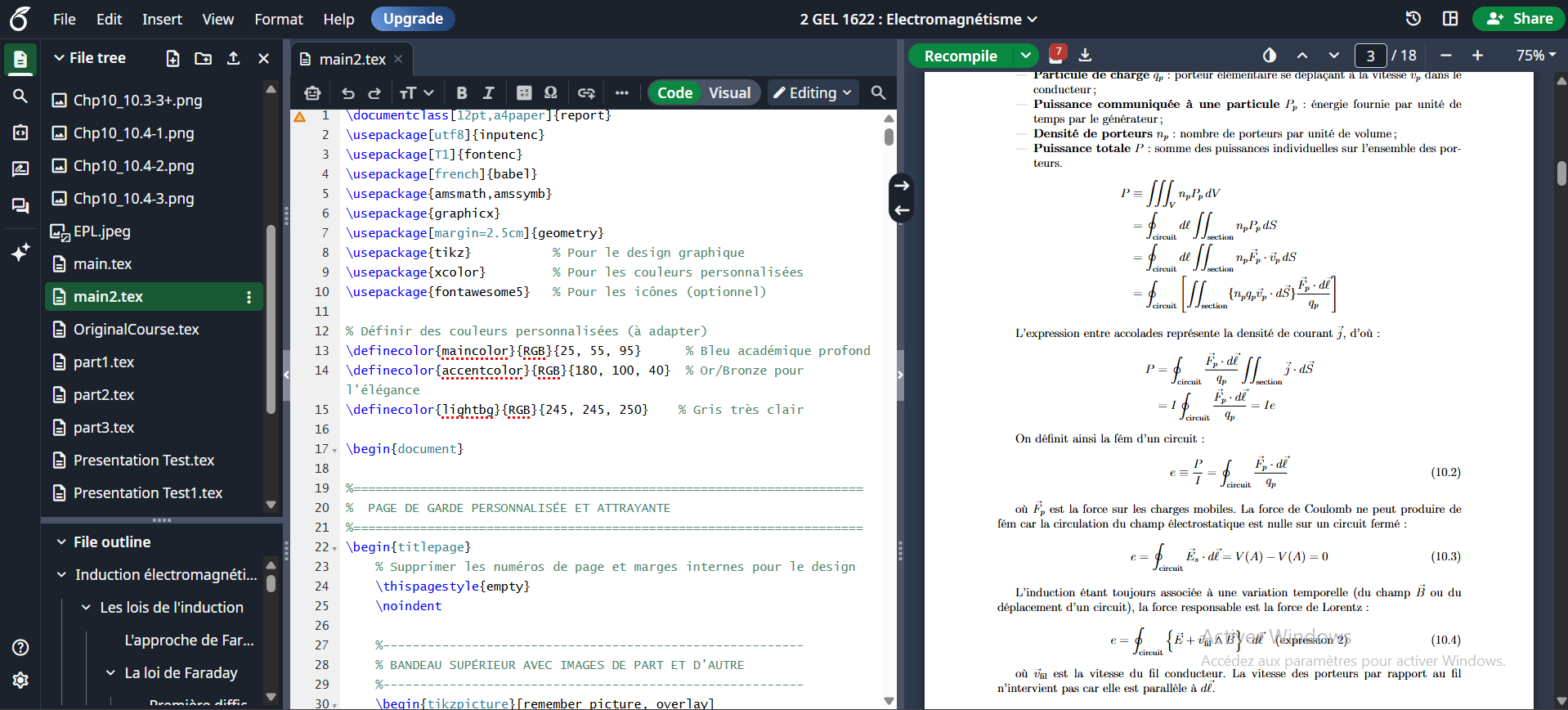This screenshot has width=1568, height=710.
Task: Open the File menu
Action: (65, 19)
